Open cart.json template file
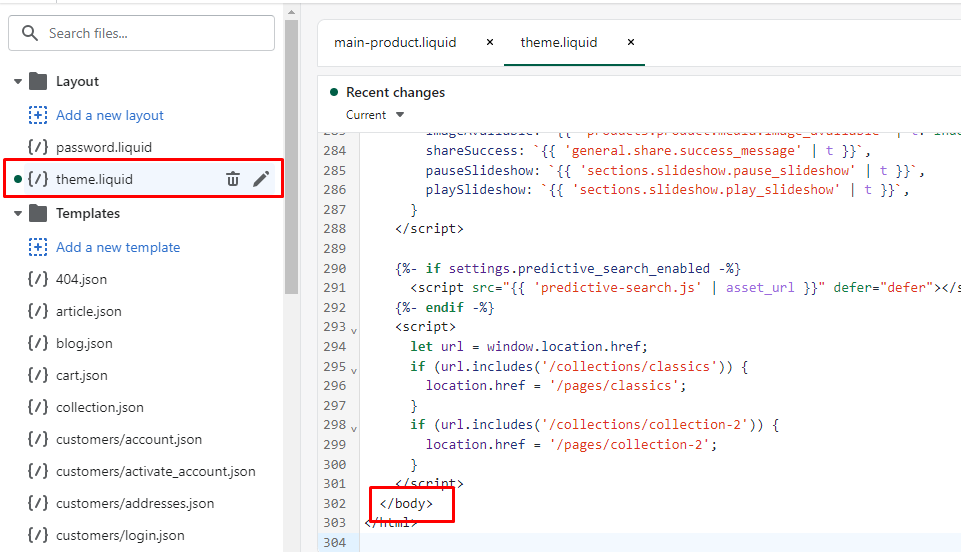Screen dimensions: 961x552 point(81,375)
